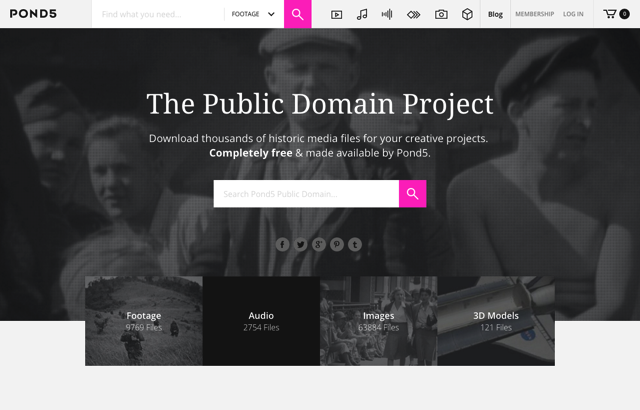Open the Images 63884 Files tile
This screenshot has width=640, height=410.
pos(379,321)
